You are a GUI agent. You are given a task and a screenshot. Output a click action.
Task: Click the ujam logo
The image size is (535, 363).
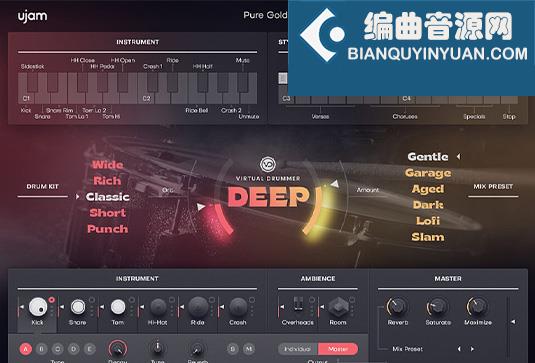point(32,17)
